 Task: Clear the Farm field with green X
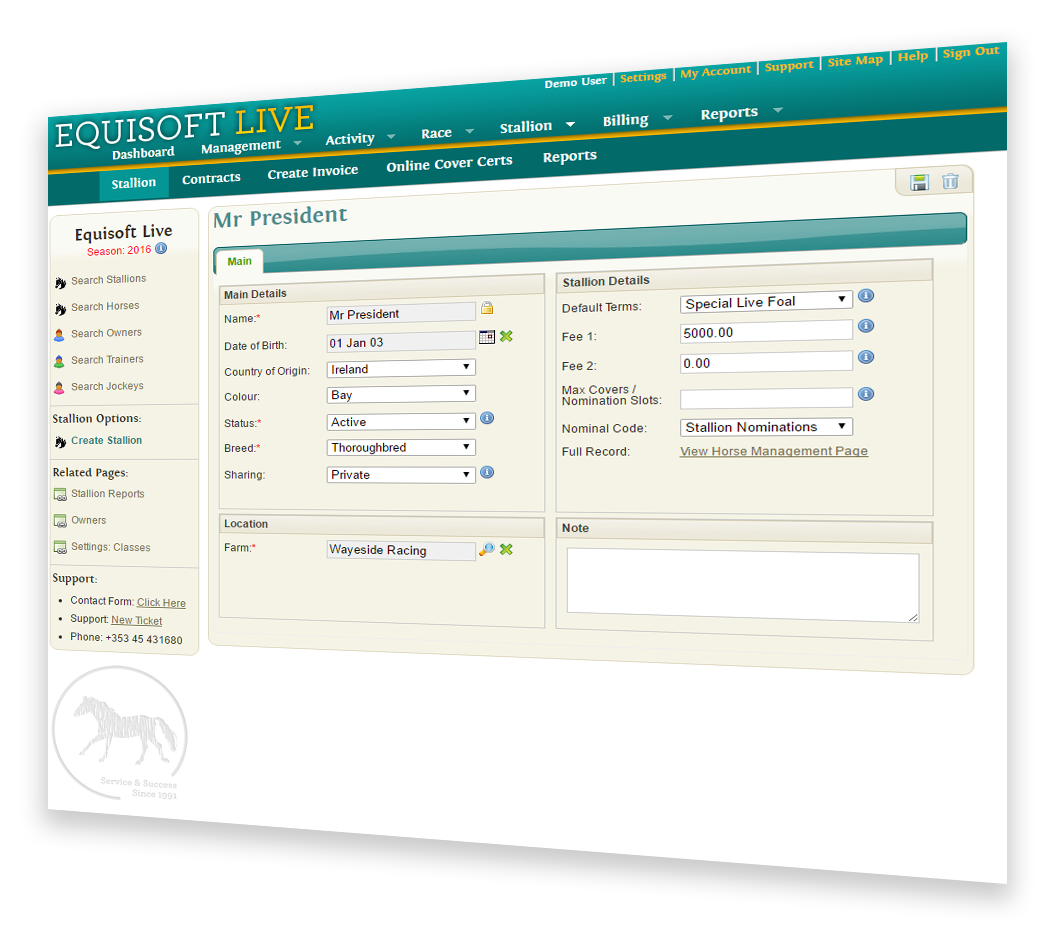507,549
